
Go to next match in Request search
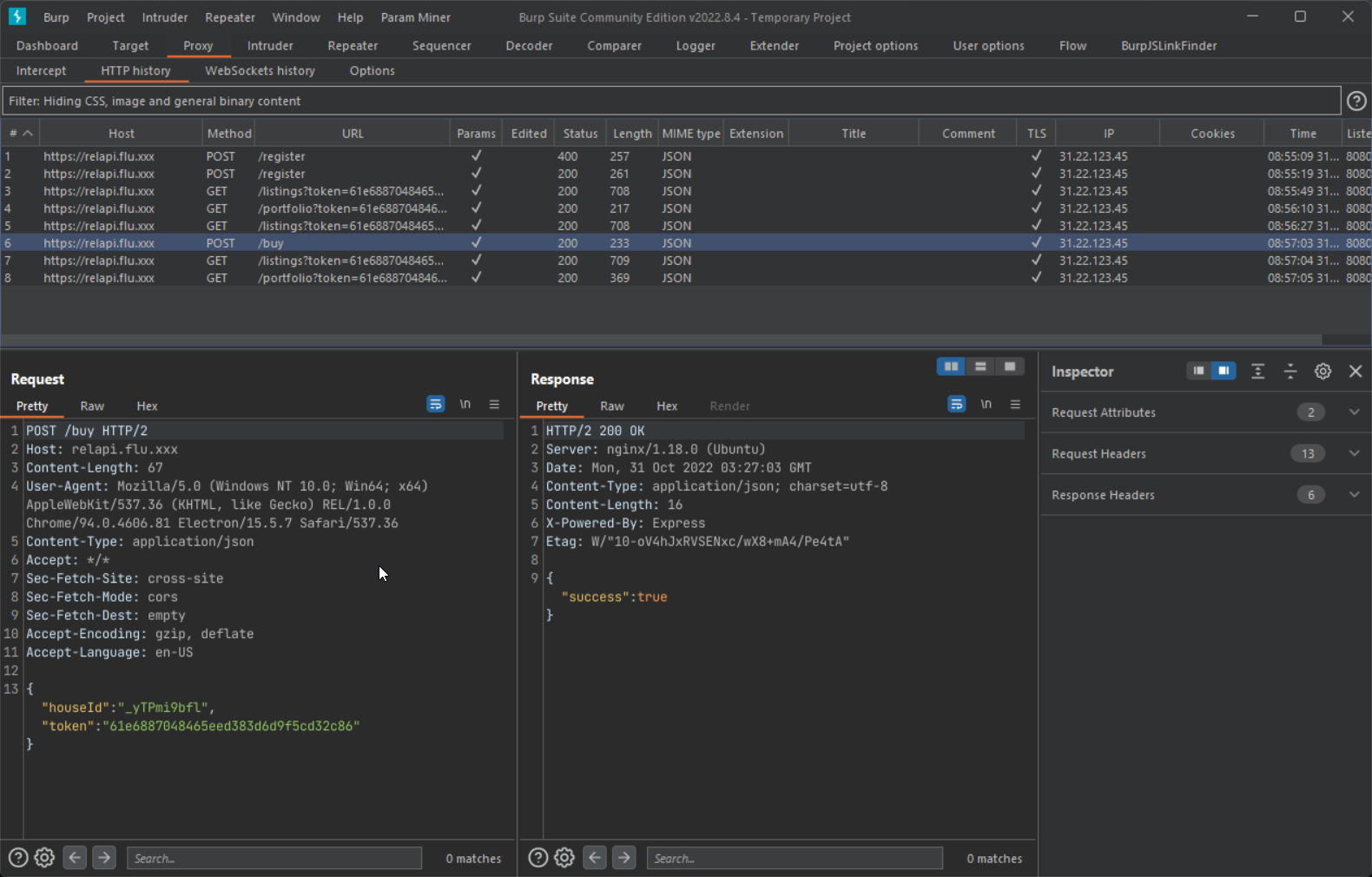[x=104, y=858]
